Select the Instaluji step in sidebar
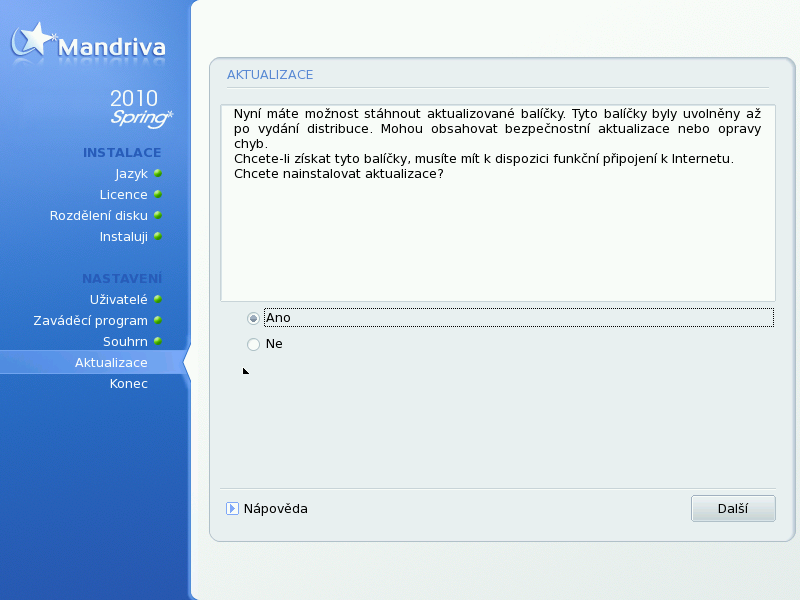The image size is (800, 600). [x=123, y=237]
